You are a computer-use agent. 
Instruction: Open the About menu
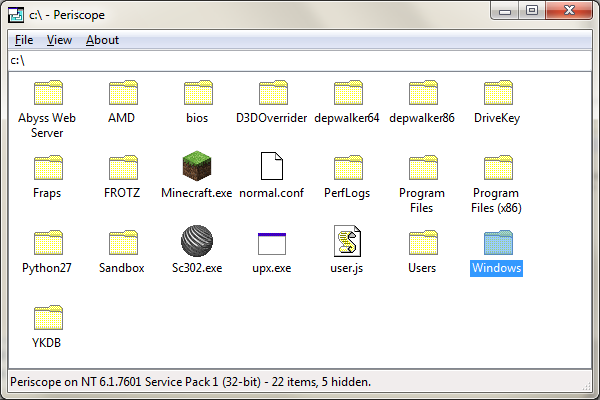click(x=102, y=40)
